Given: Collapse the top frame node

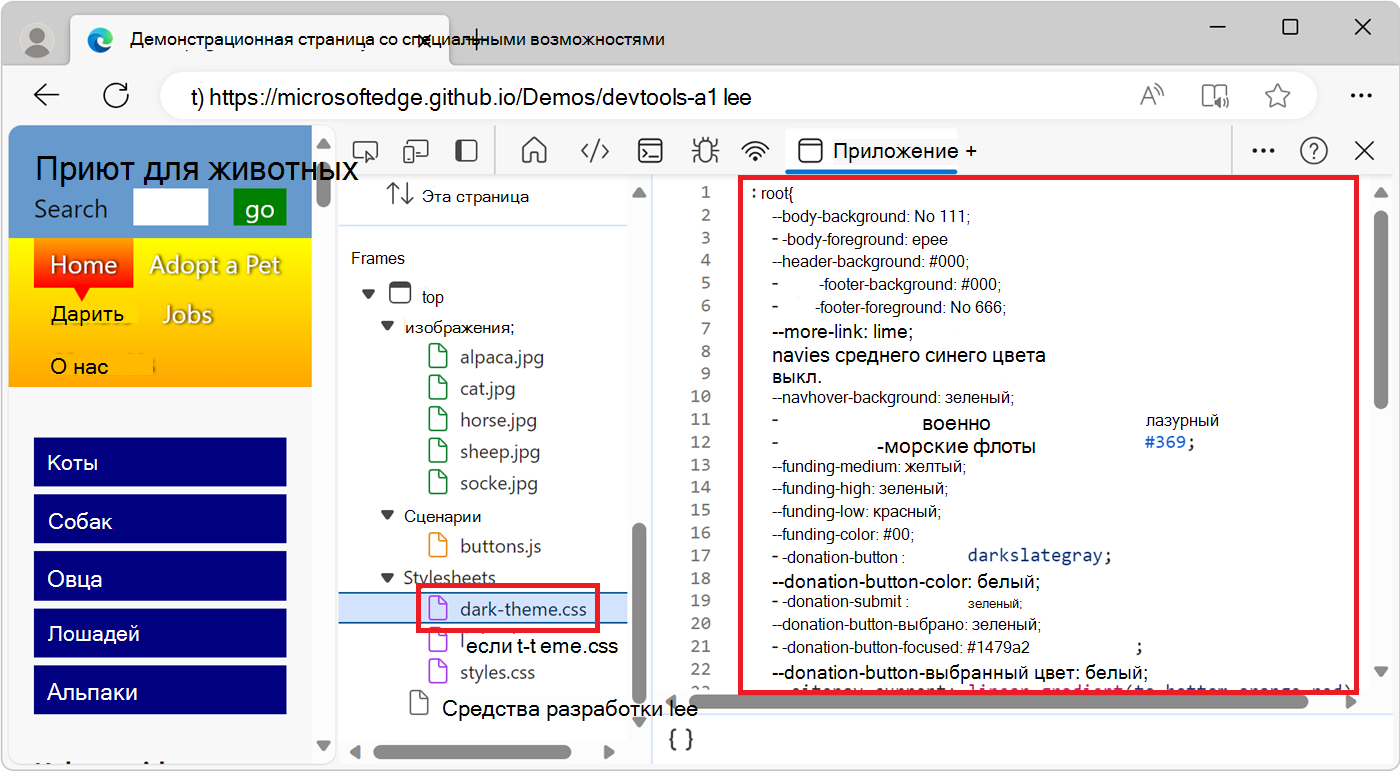Looking at the screenshot, I should [368, 295].
